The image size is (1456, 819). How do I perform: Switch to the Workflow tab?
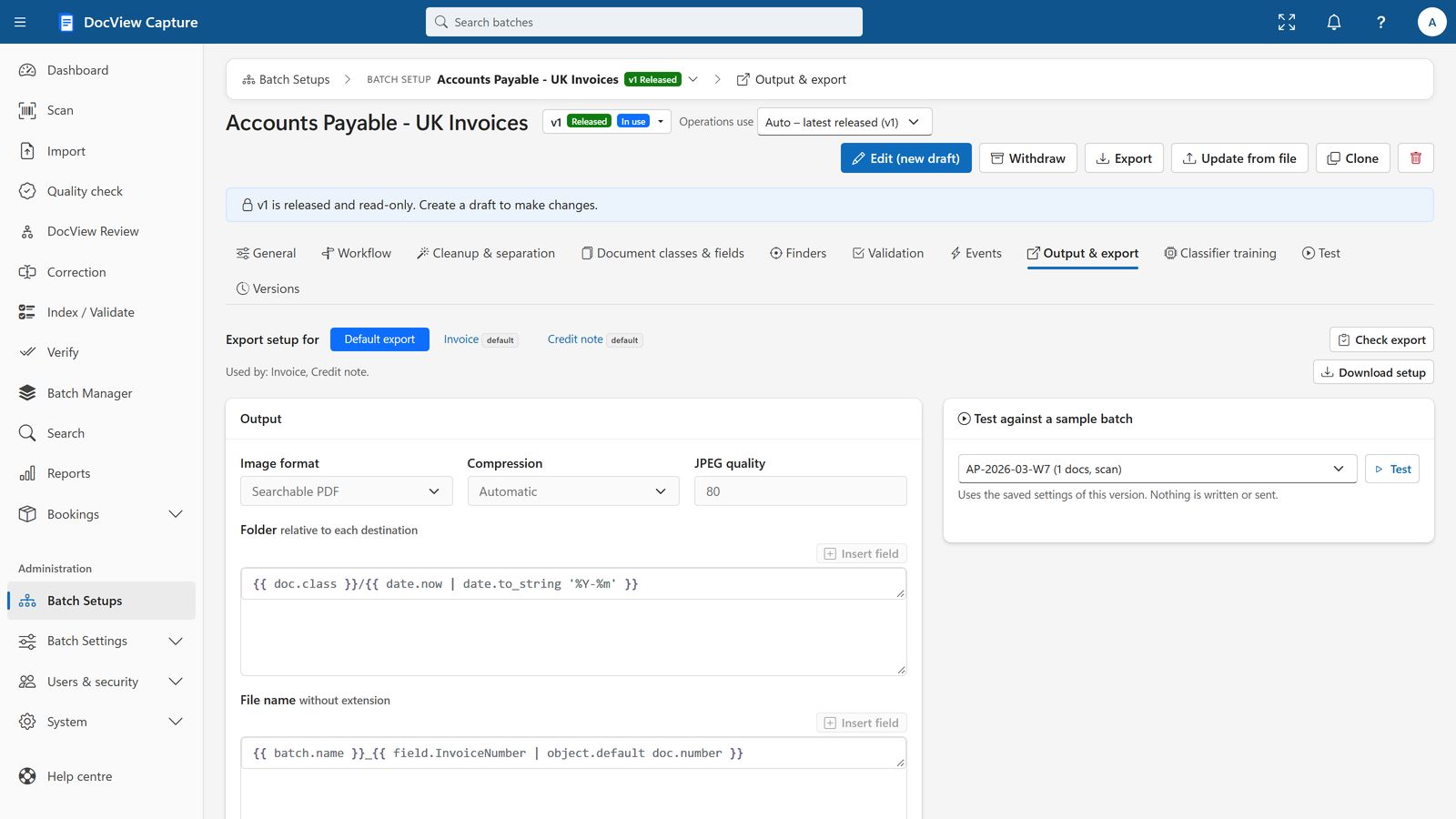[x=356, y=253]
